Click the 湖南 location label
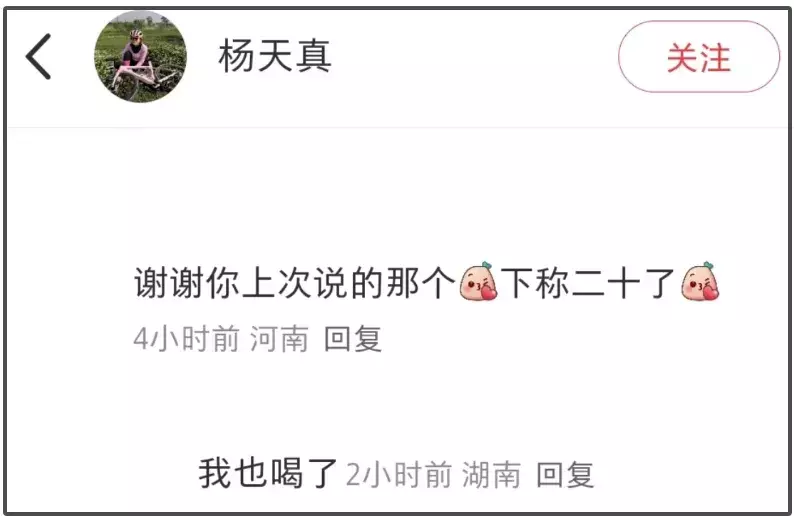 tap(491, 474)
